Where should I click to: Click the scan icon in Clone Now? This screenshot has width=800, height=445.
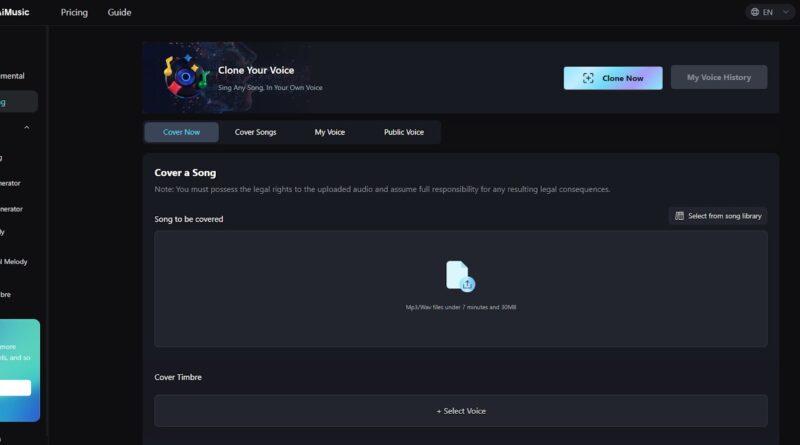click(x=588, y=78)
